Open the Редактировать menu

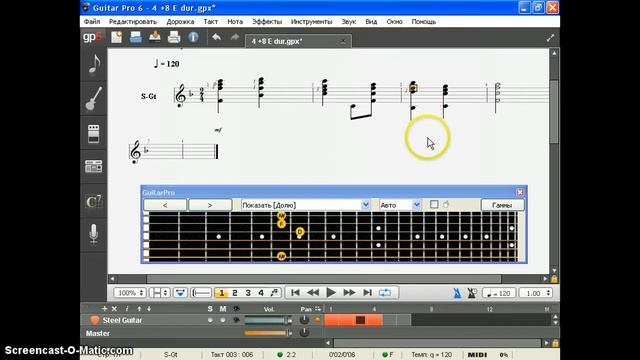point(133,22)
